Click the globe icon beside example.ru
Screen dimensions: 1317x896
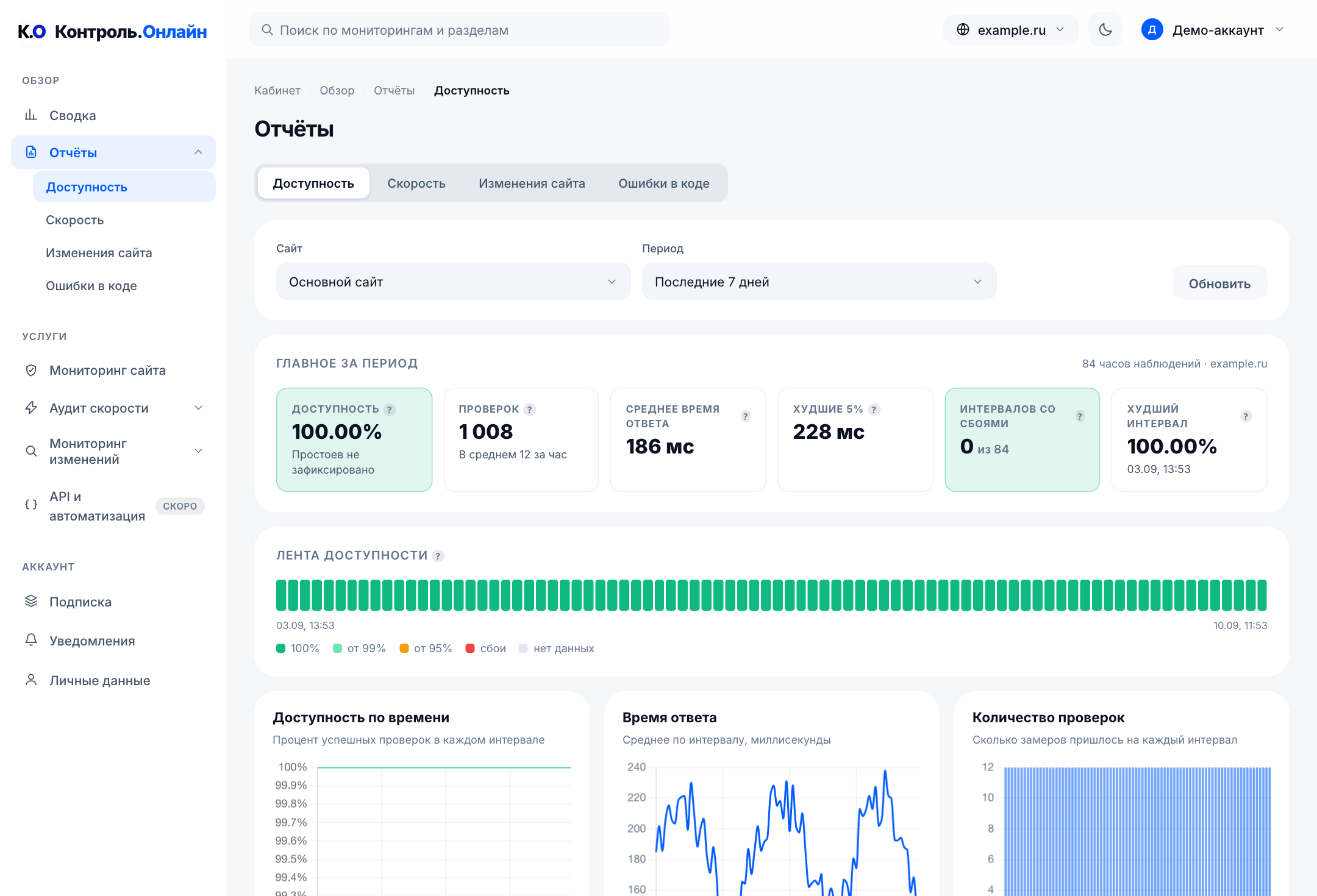click(x=963, y=29)
